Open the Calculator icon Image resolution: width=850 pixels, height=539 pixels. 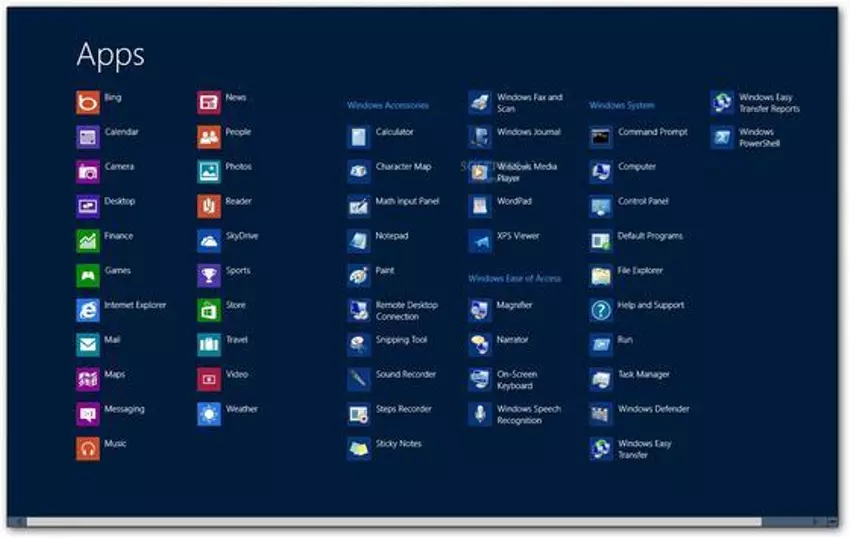tap(359, 137)
